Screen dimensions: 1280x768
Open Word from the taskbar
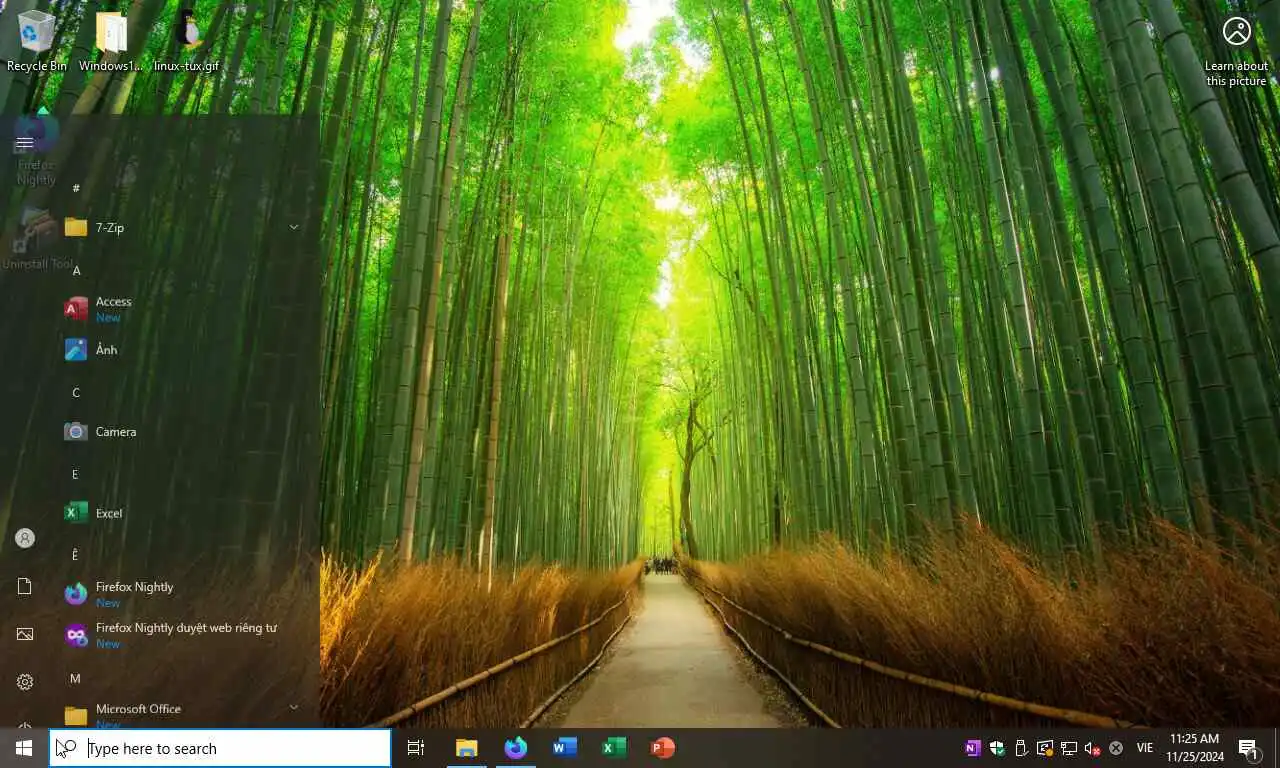click(x=565, y=748)
